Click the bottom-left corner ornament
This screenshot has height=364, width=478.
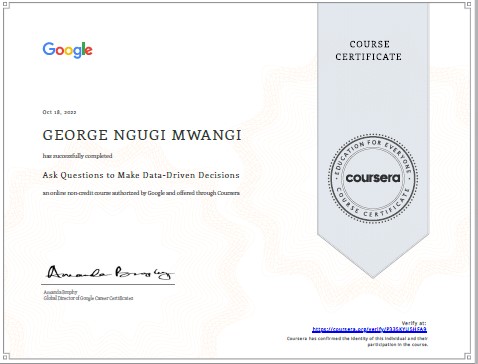[5, 358]
